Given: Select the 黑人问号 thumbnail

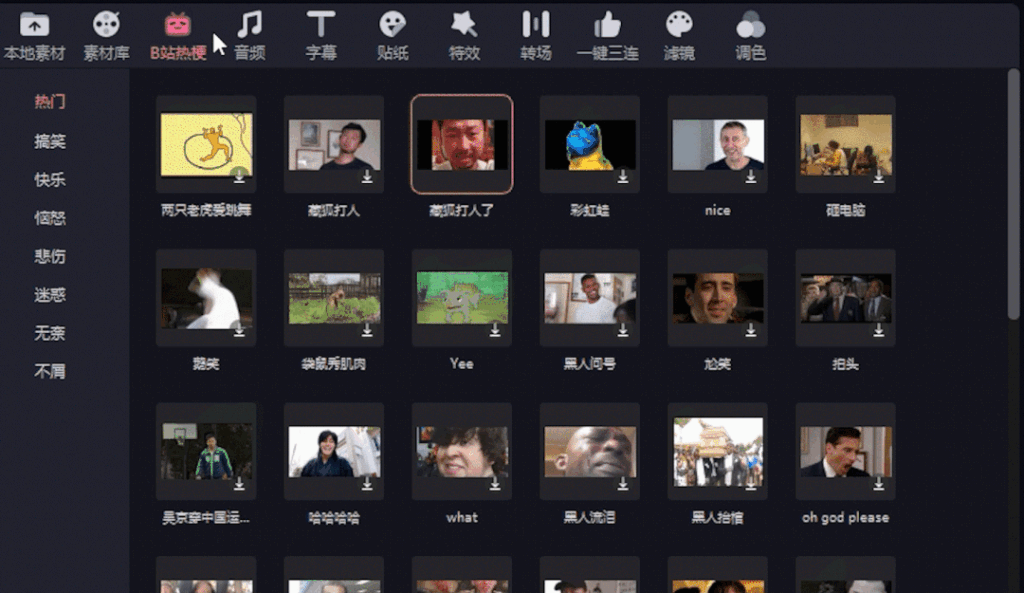Looking at the screenshot, I should pyautogui.click(x=589, y=297).
